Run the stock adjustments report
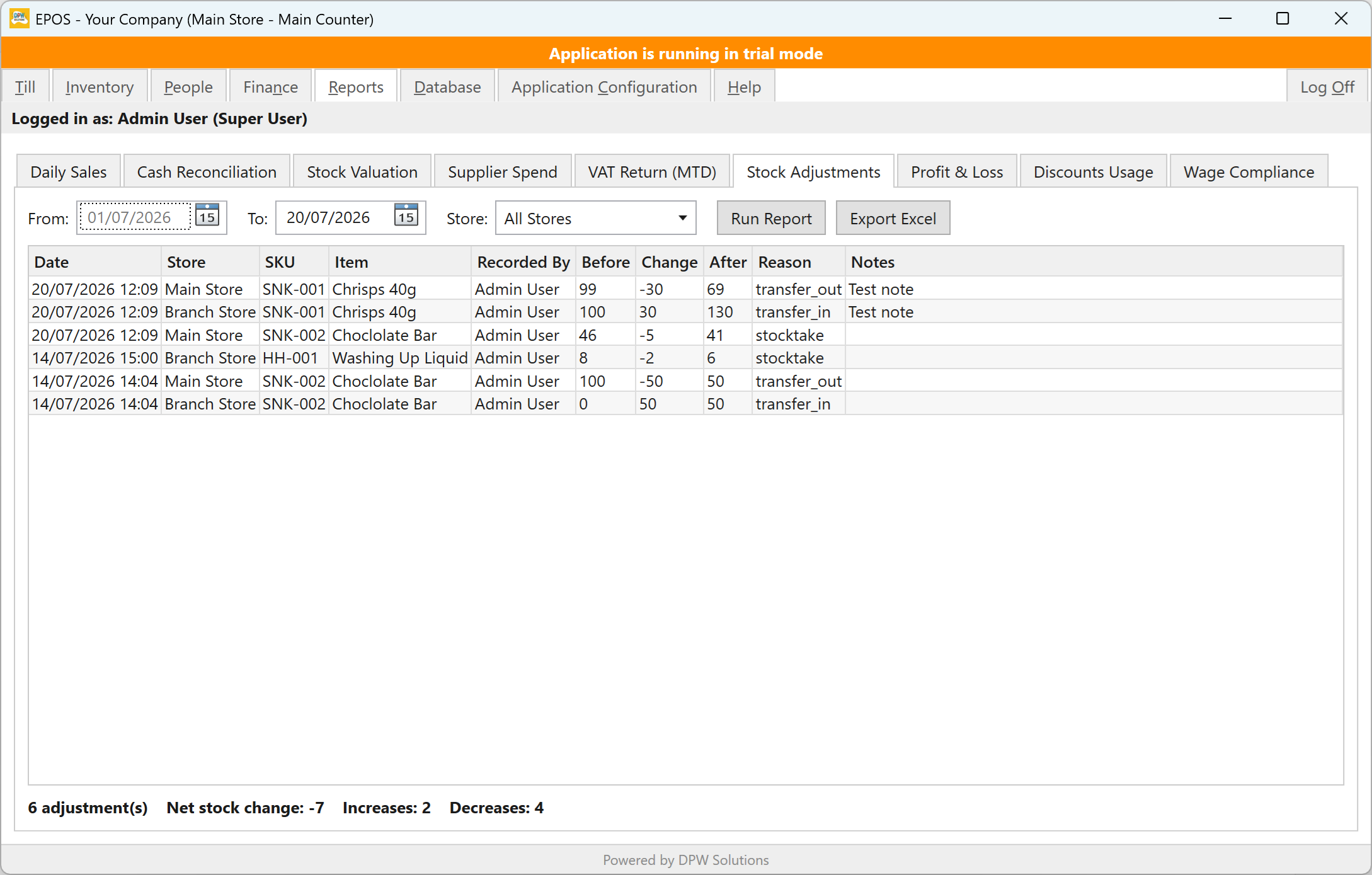Screen dimensions: 1372x875 [771, 218]
